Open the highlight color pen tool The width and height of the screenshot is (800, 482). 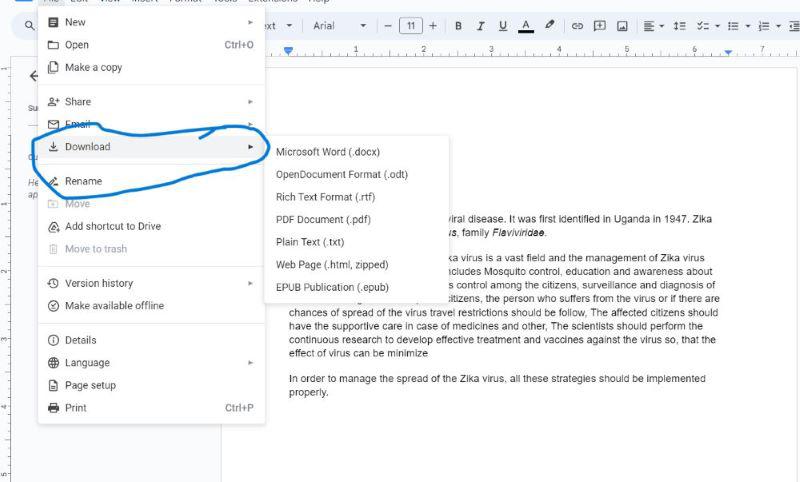(x=549, y=25)
